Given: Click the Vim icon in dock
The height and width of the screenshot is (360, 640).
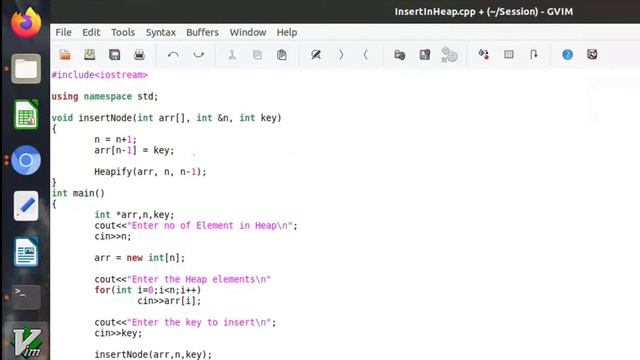Looking at the screenshot, I should [x=27, y=343].
